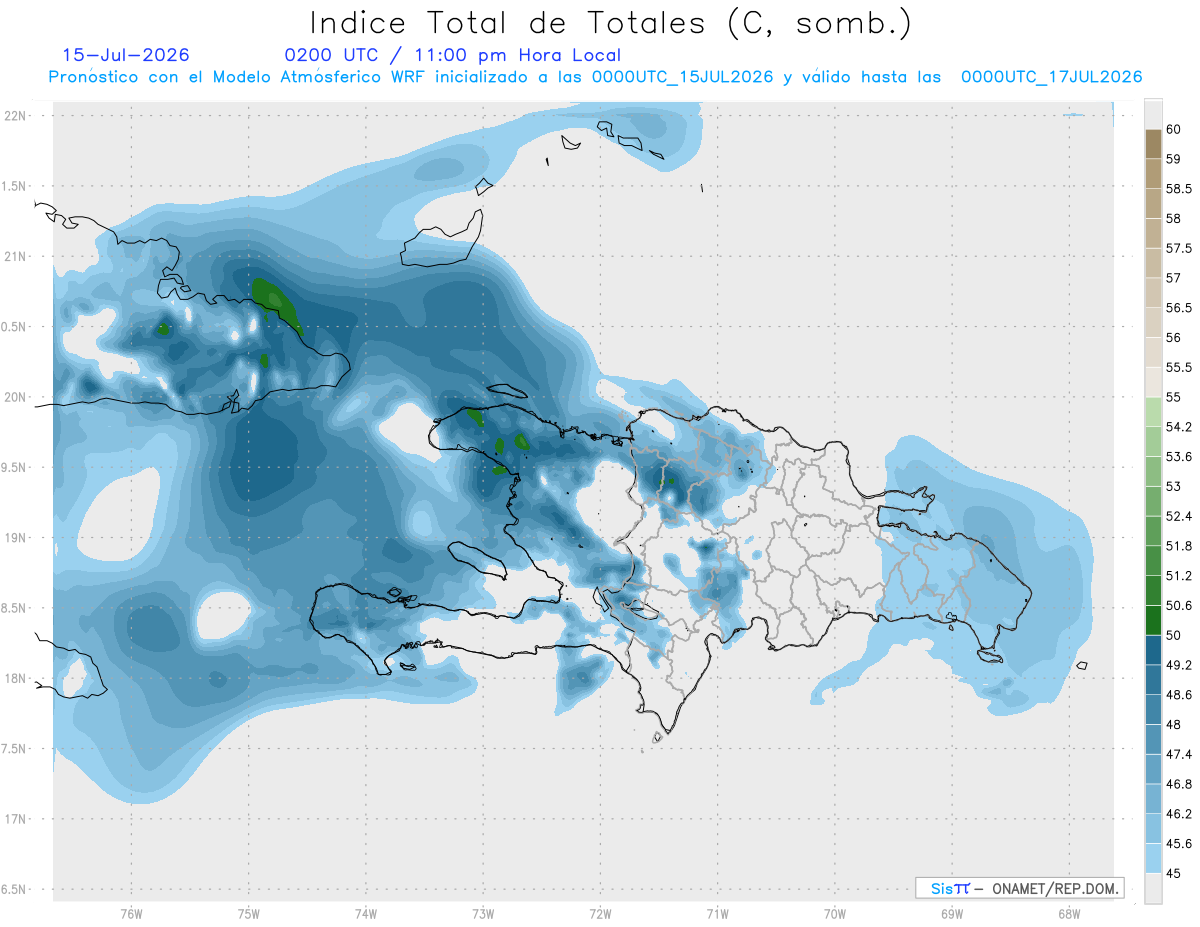Viewport: 1200px width, 927px height.
Task: Click the color scale value '50'
Action: 1173,635
